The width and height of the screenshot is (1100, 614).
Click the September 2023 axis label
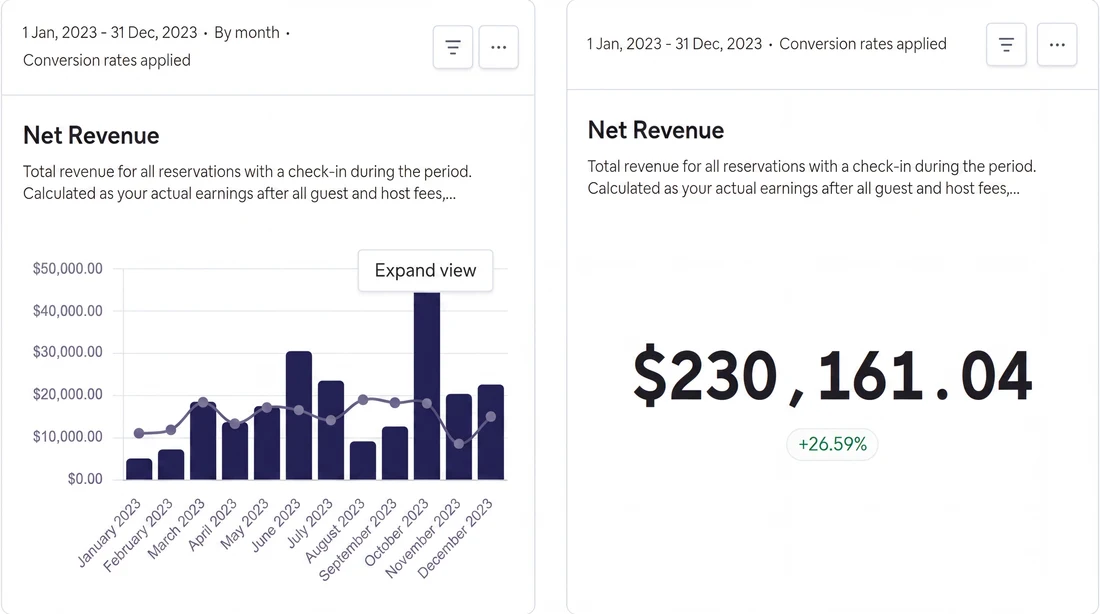click(x=358, y=540)
